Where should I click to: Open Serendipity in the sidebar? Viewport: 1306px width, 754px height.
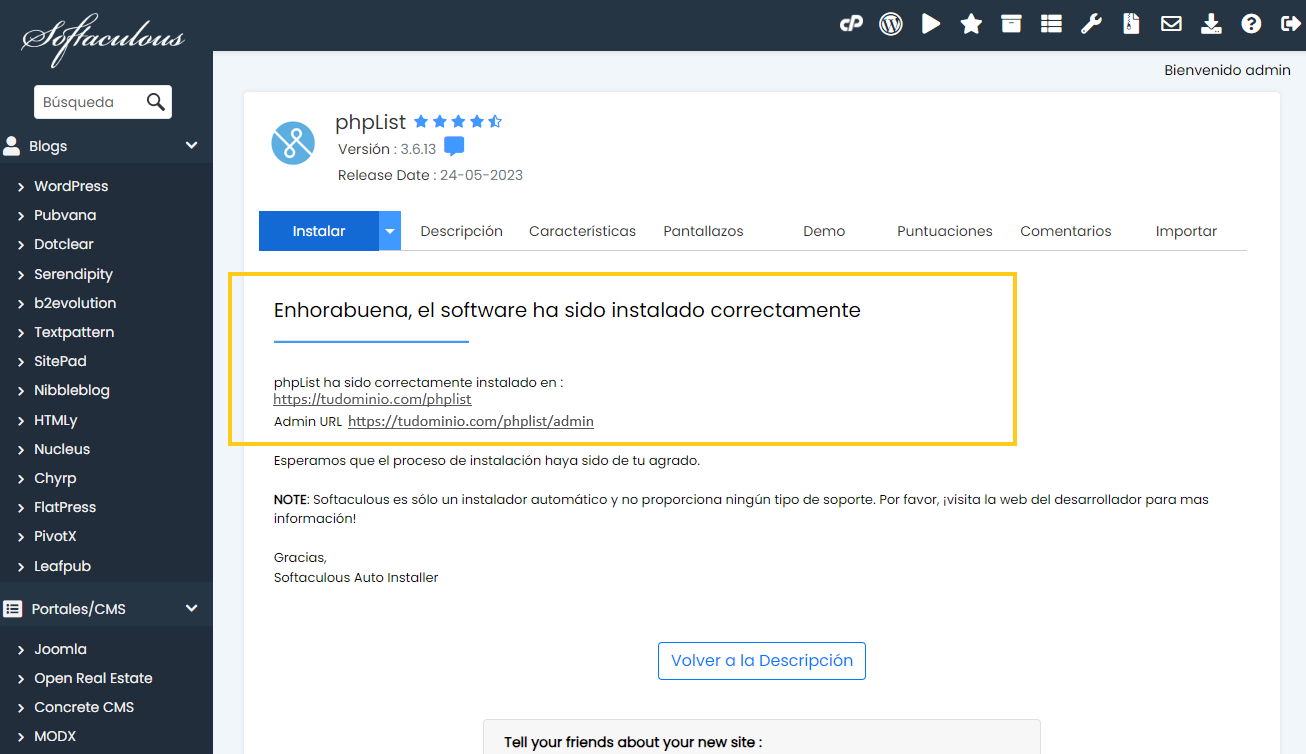coord(73,274)
